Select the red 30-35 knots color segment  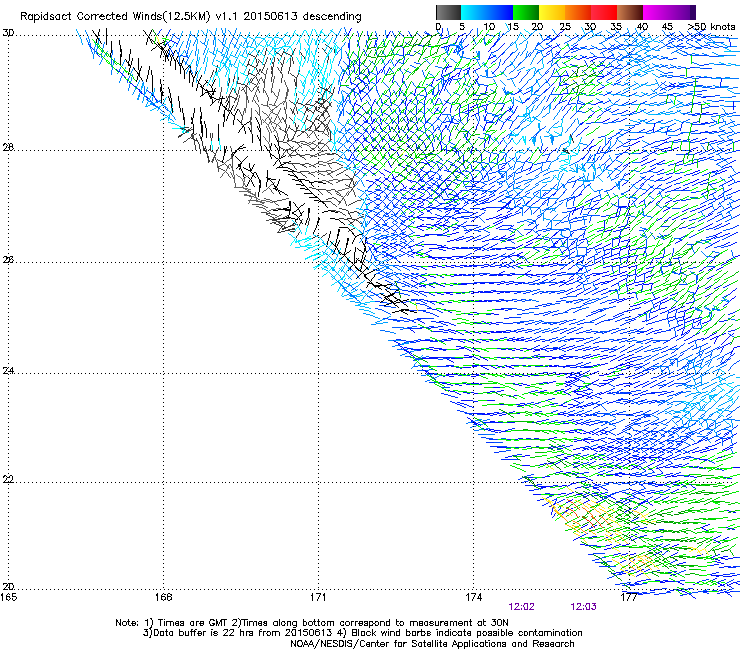(x=604, y=12)
